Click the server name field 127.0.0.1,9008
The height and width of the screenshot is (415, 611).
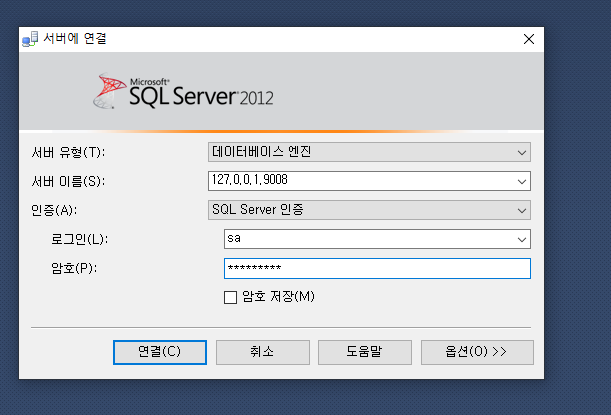coord(369,181)
